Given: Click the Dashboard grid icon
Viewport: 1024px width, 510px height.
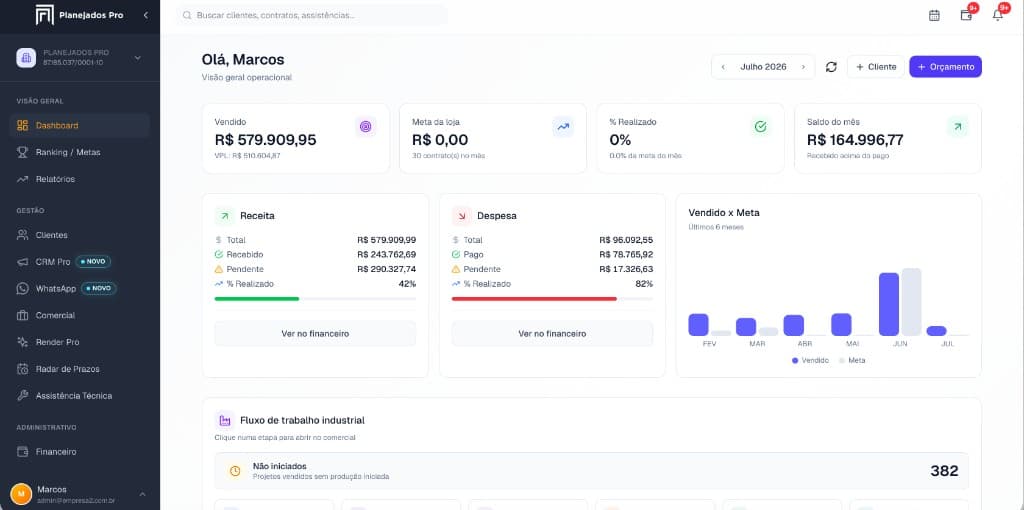Looking at the screenshot, I should point(23,125).
